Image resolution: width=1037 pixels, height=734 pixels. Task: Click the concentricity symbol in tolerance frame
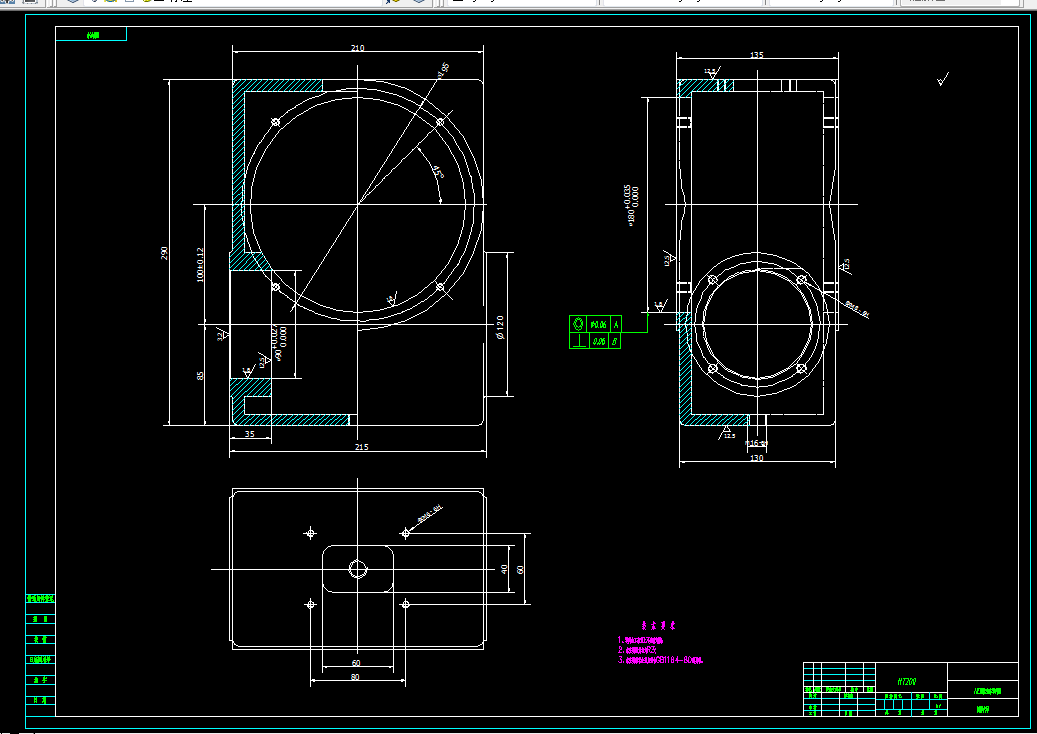pyautogui.click(x=578, y=324)
